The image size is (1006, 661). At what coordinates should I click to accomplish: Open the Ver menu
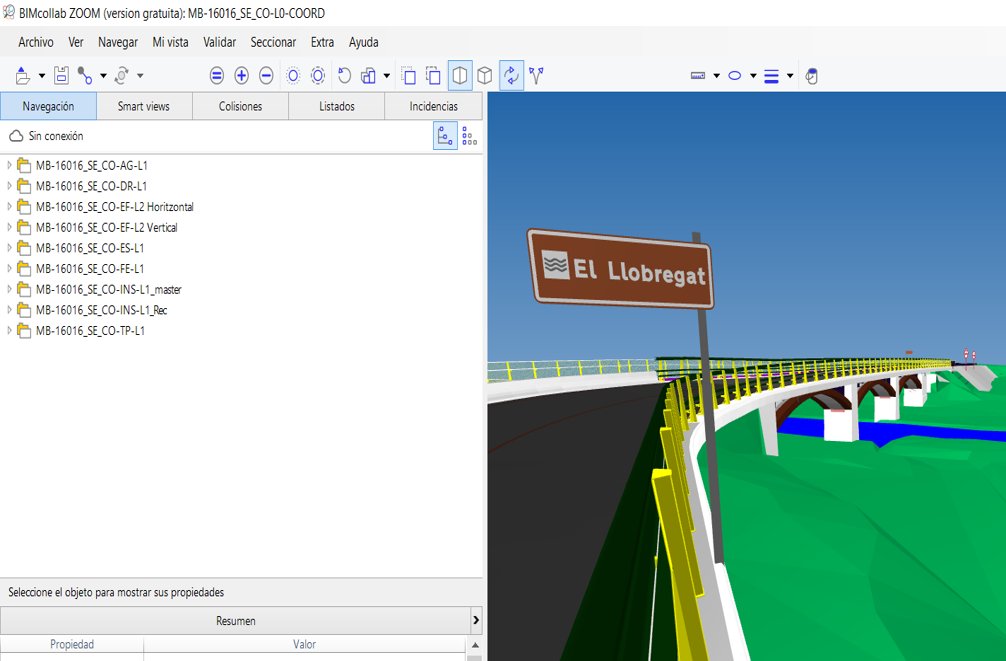(x=76, y=42)
